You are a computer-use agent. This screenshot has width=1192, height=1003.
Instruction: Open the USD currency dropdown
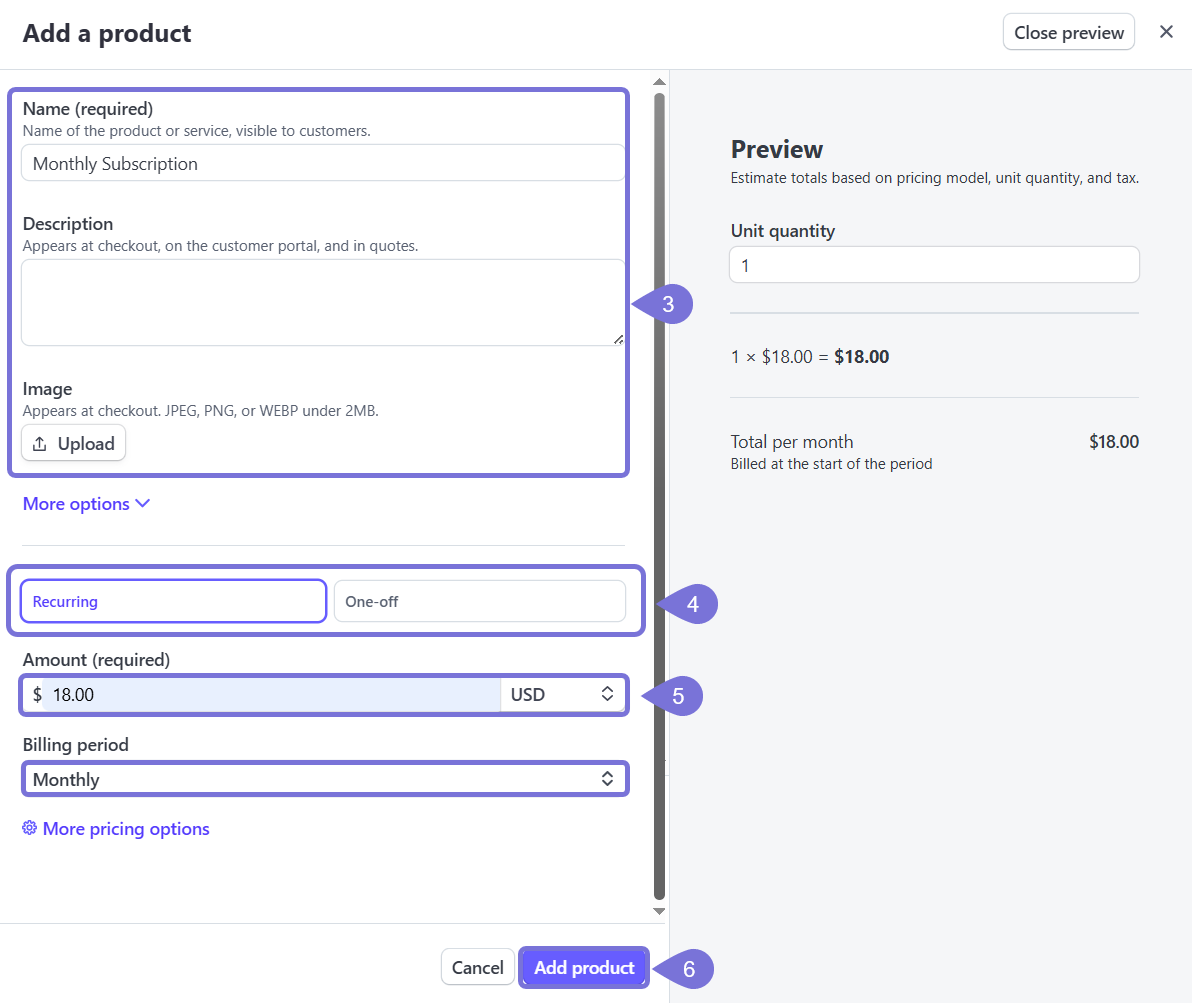[563, 694]
